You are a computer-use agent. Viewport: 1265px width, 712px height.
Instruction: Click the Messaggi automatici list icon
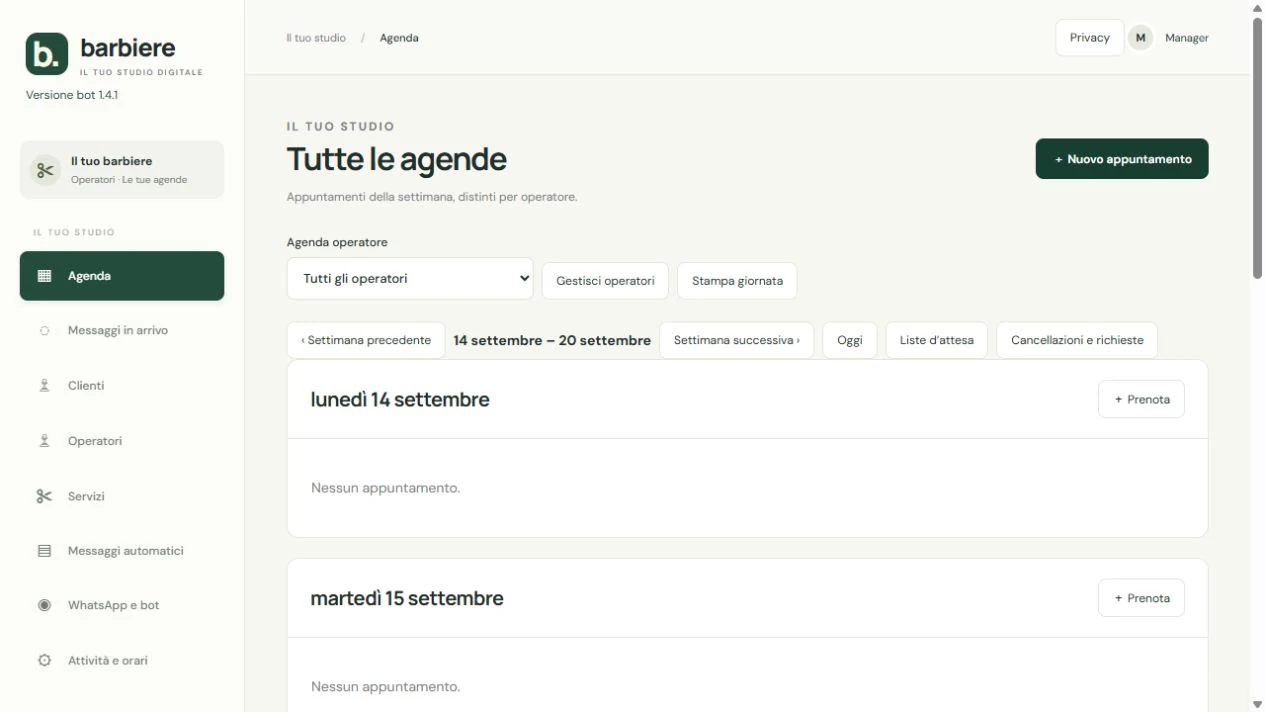(x=44, y=551)
